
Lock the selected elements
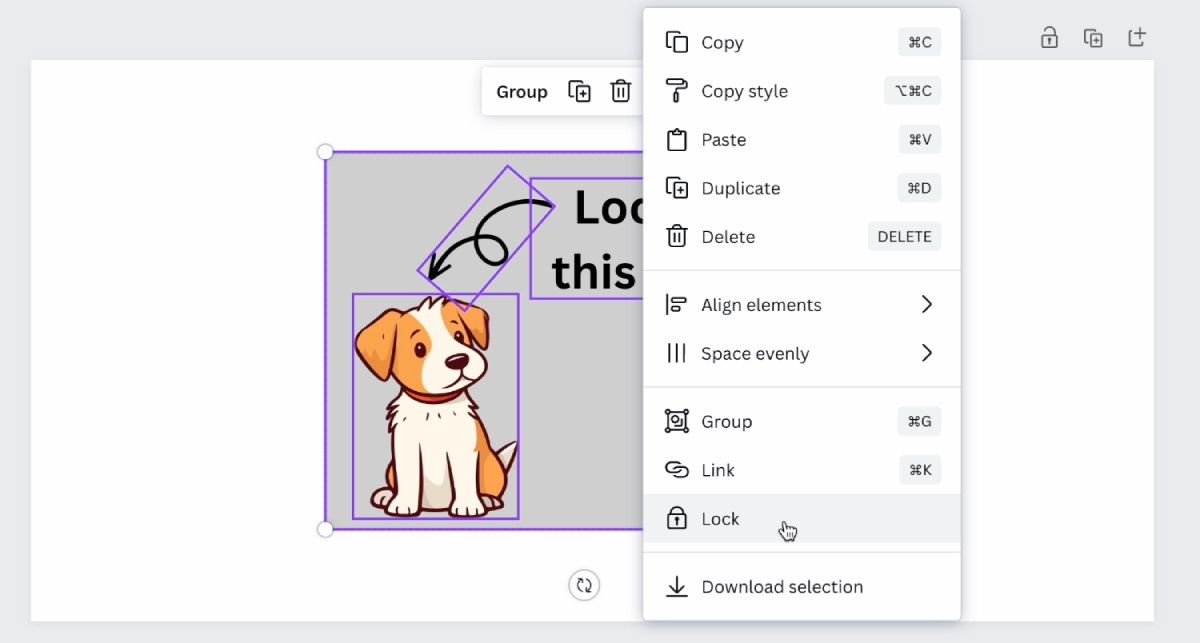722,518
